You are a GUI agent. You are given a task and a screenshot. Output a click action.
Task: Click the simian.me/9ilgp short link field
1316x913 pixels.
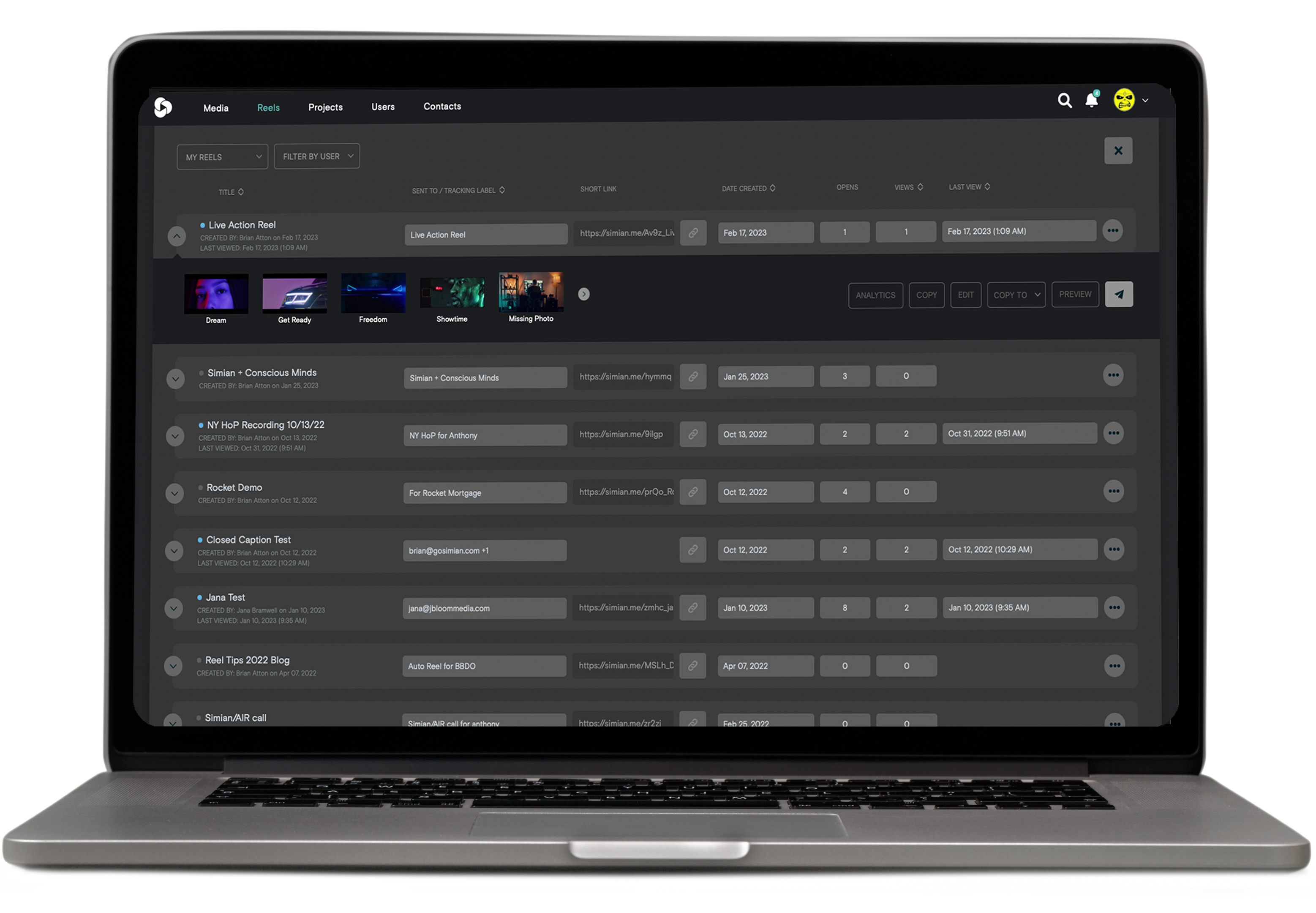623,434
